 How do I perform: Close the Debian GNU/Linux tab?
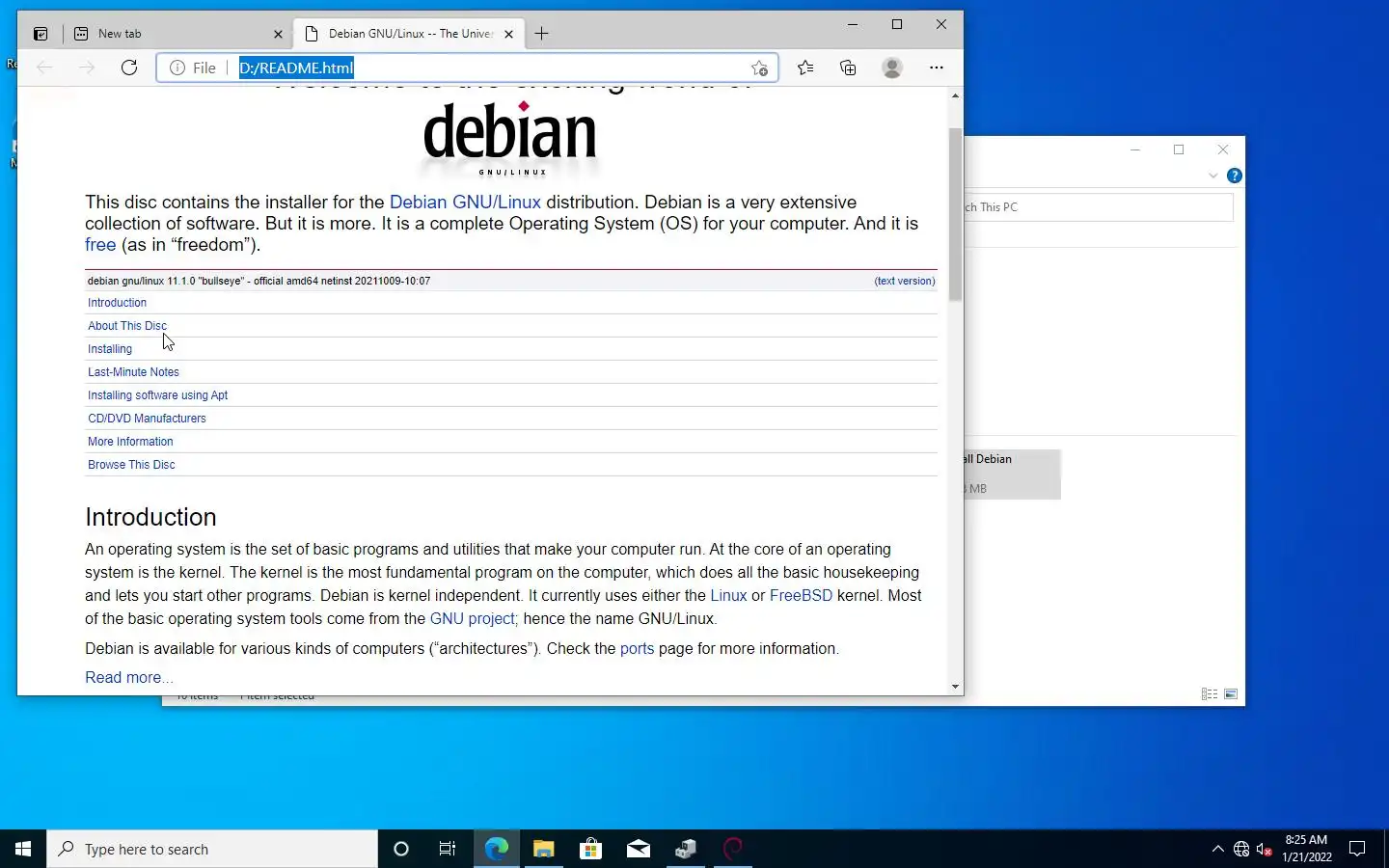[508, 34]
